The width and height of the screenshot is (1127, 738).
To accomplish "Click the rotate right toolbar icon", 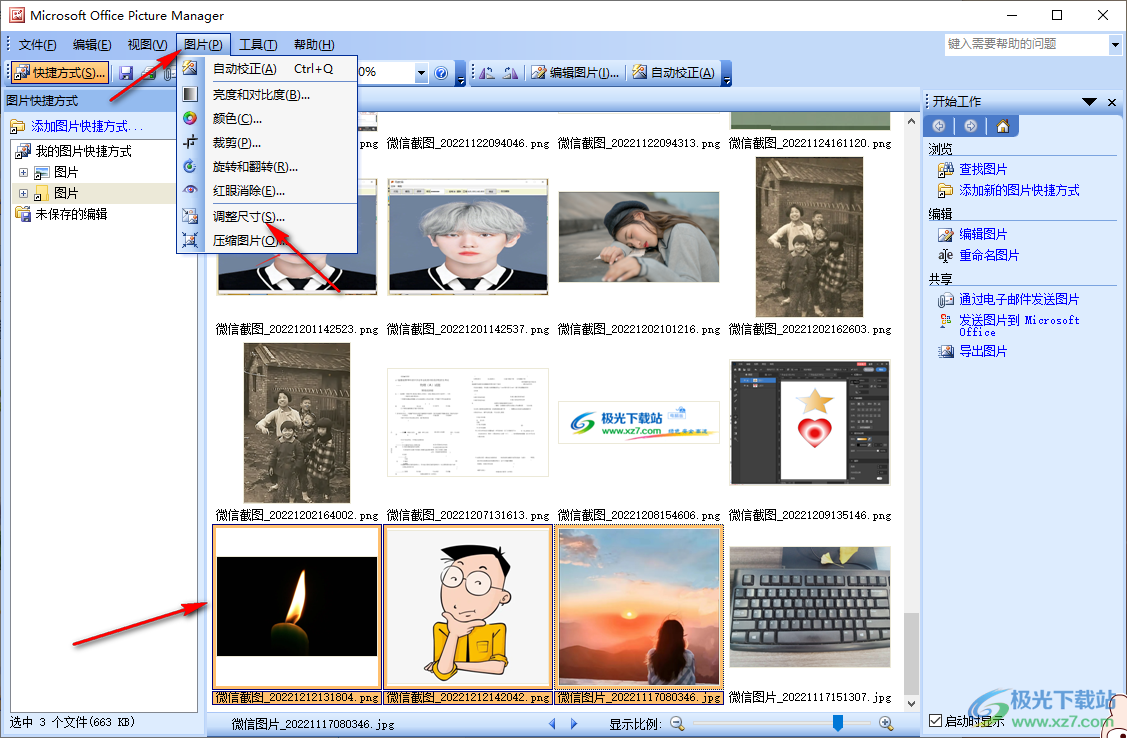I will [510, 73].
